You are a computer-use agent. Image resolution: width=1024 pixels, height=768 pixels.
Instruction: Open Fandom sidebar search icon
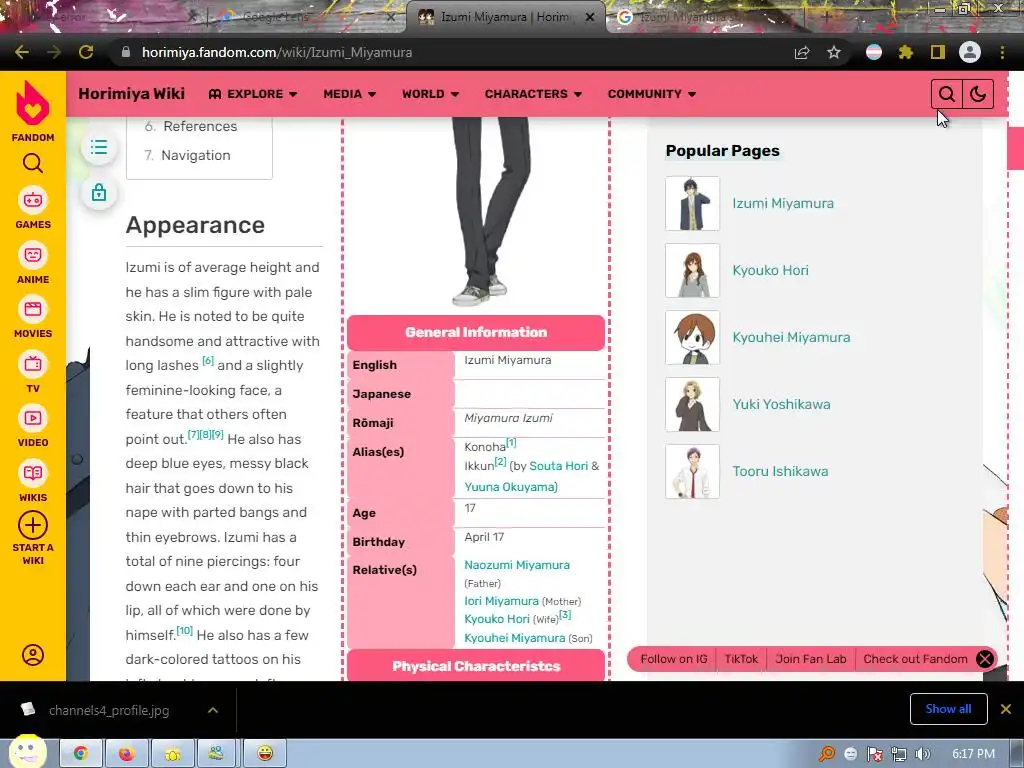[33, 163]
